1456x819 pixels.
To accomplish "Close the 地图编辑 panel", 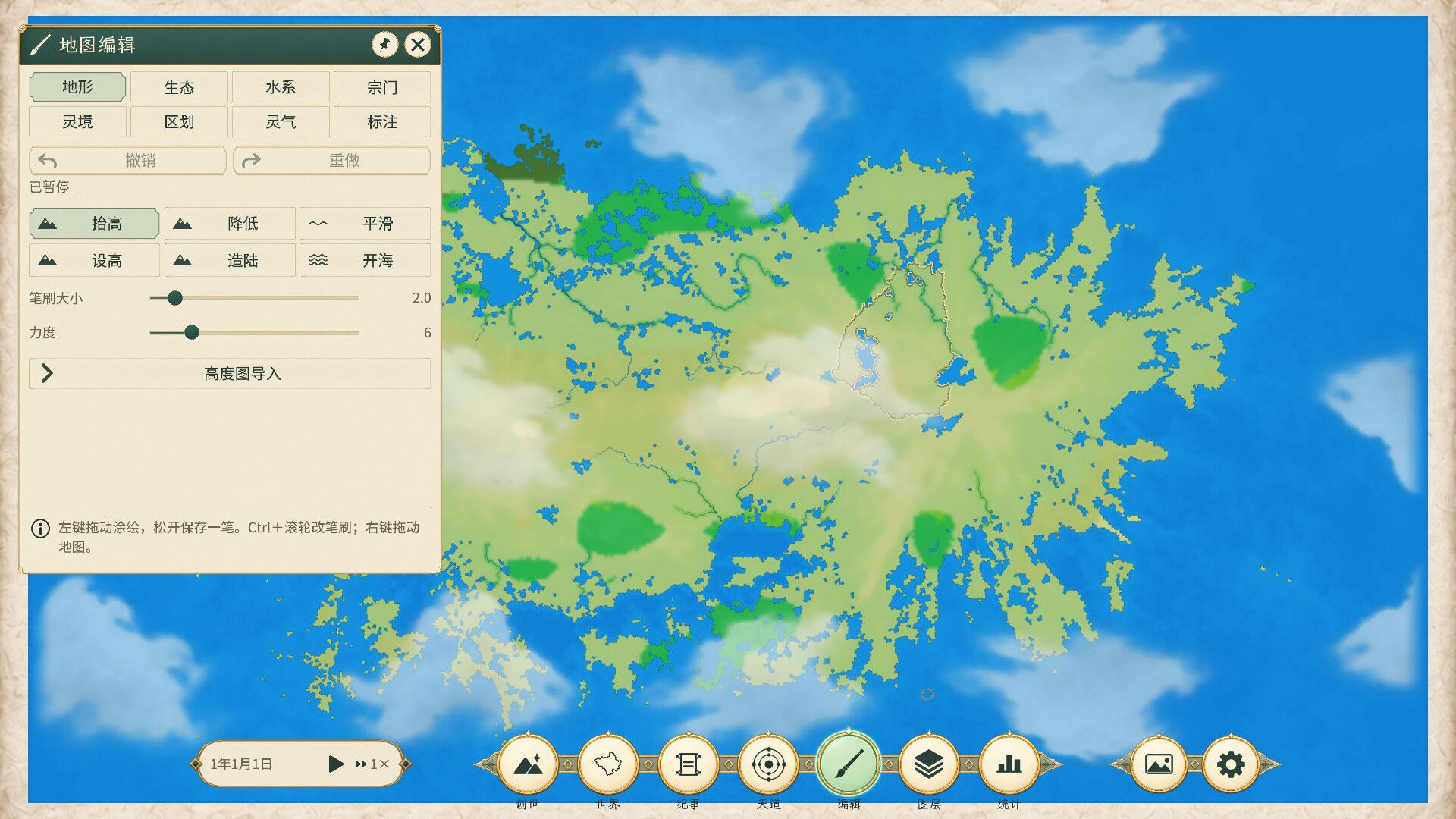I will (x=418, y=45).
